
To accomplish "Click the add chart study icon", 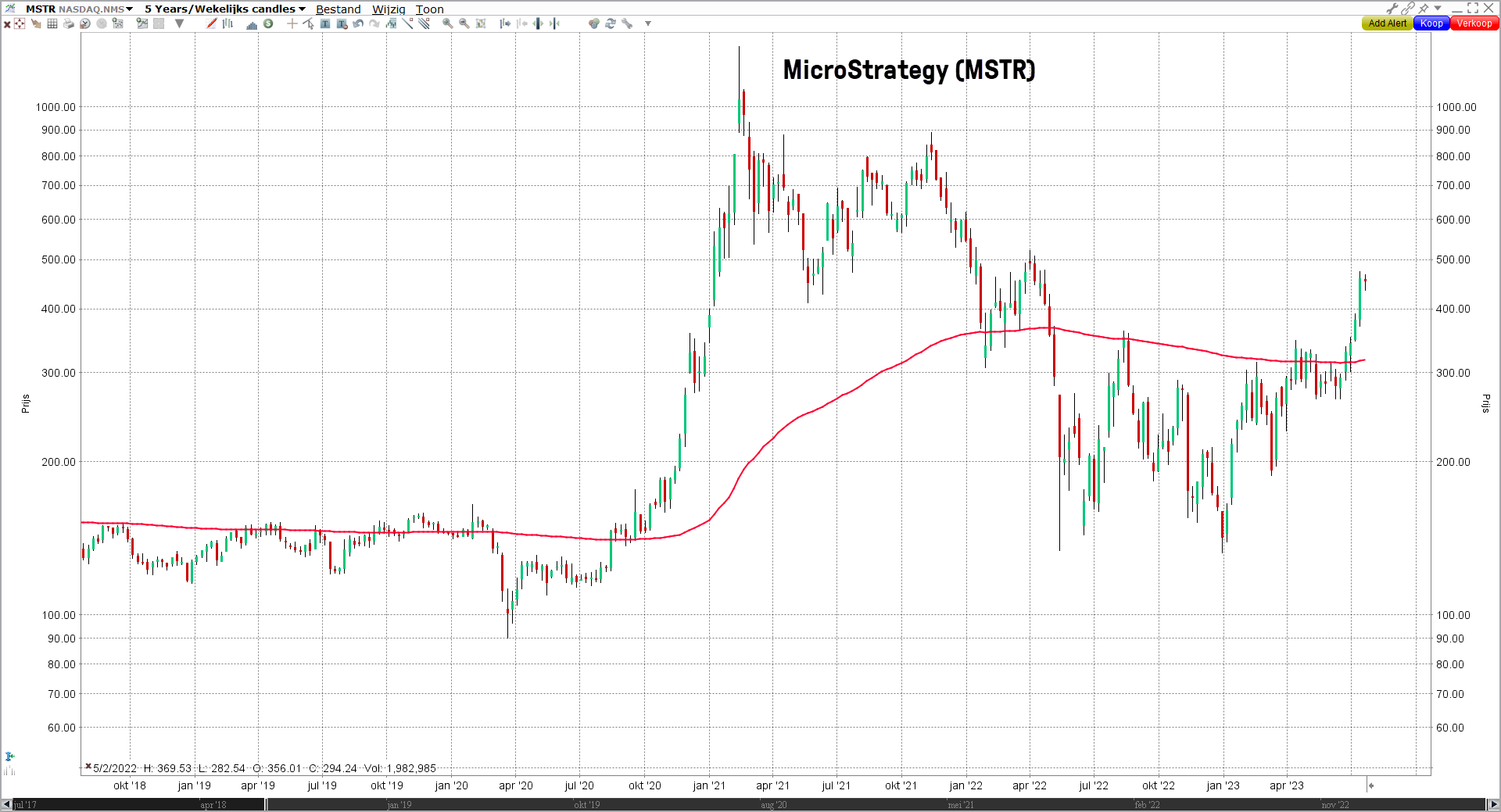I will (x=117, y=23).
